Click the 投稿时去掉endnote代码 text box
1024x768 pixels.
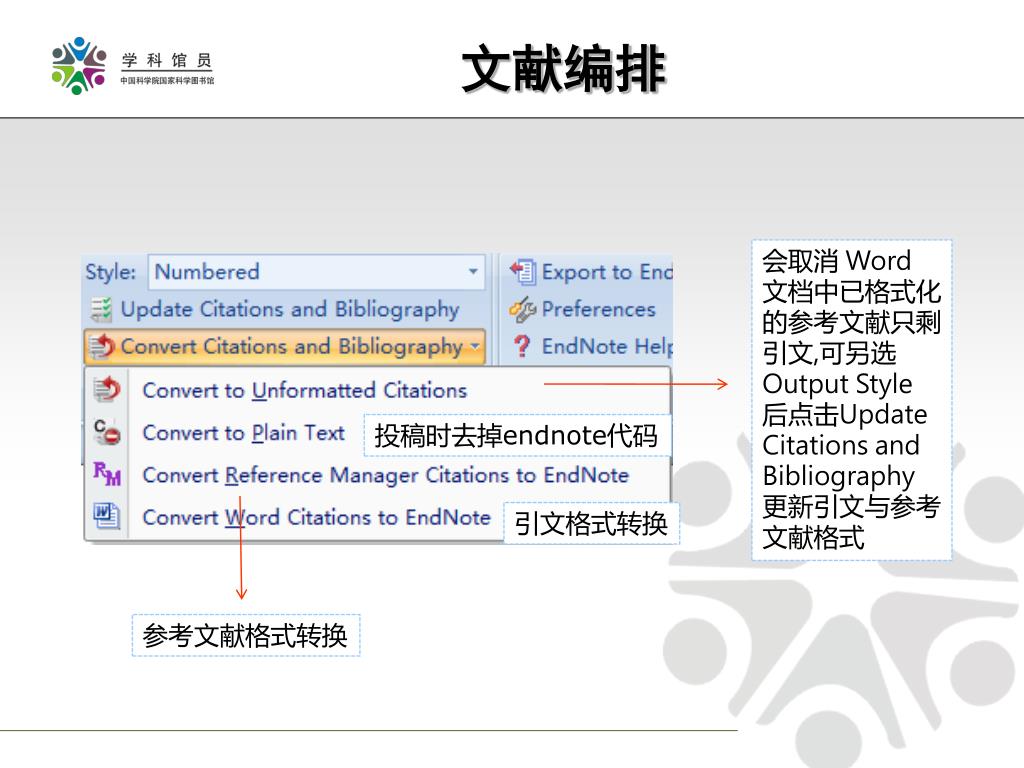pos(517,436)
